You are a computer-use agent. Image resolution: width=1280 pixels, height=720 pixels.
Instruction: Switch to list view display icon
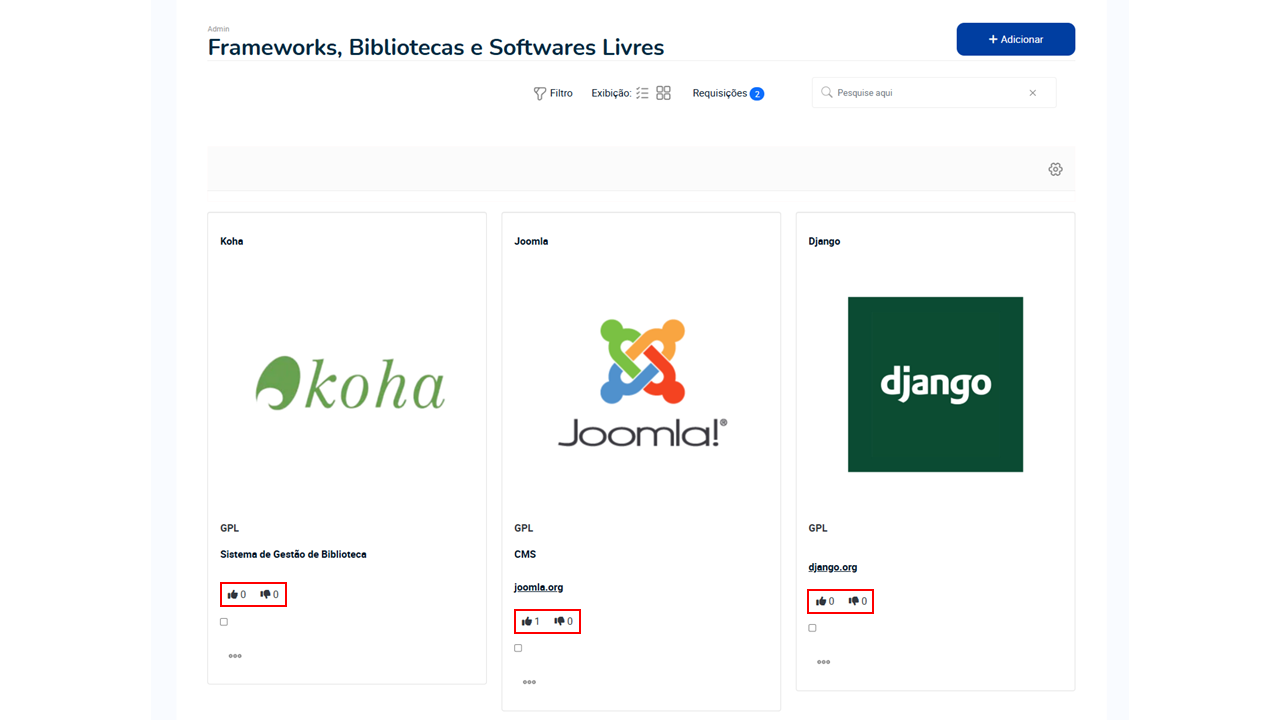coord(642,93)
